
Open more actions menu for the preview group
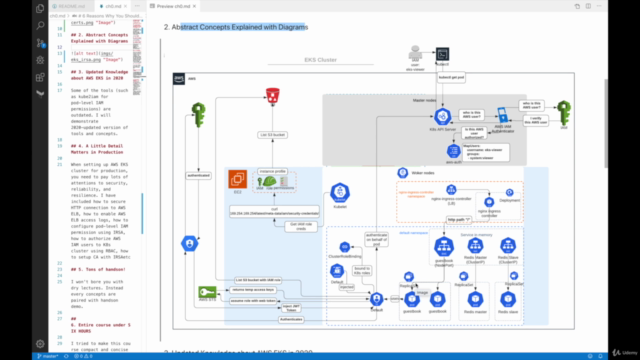coord(599,6)
